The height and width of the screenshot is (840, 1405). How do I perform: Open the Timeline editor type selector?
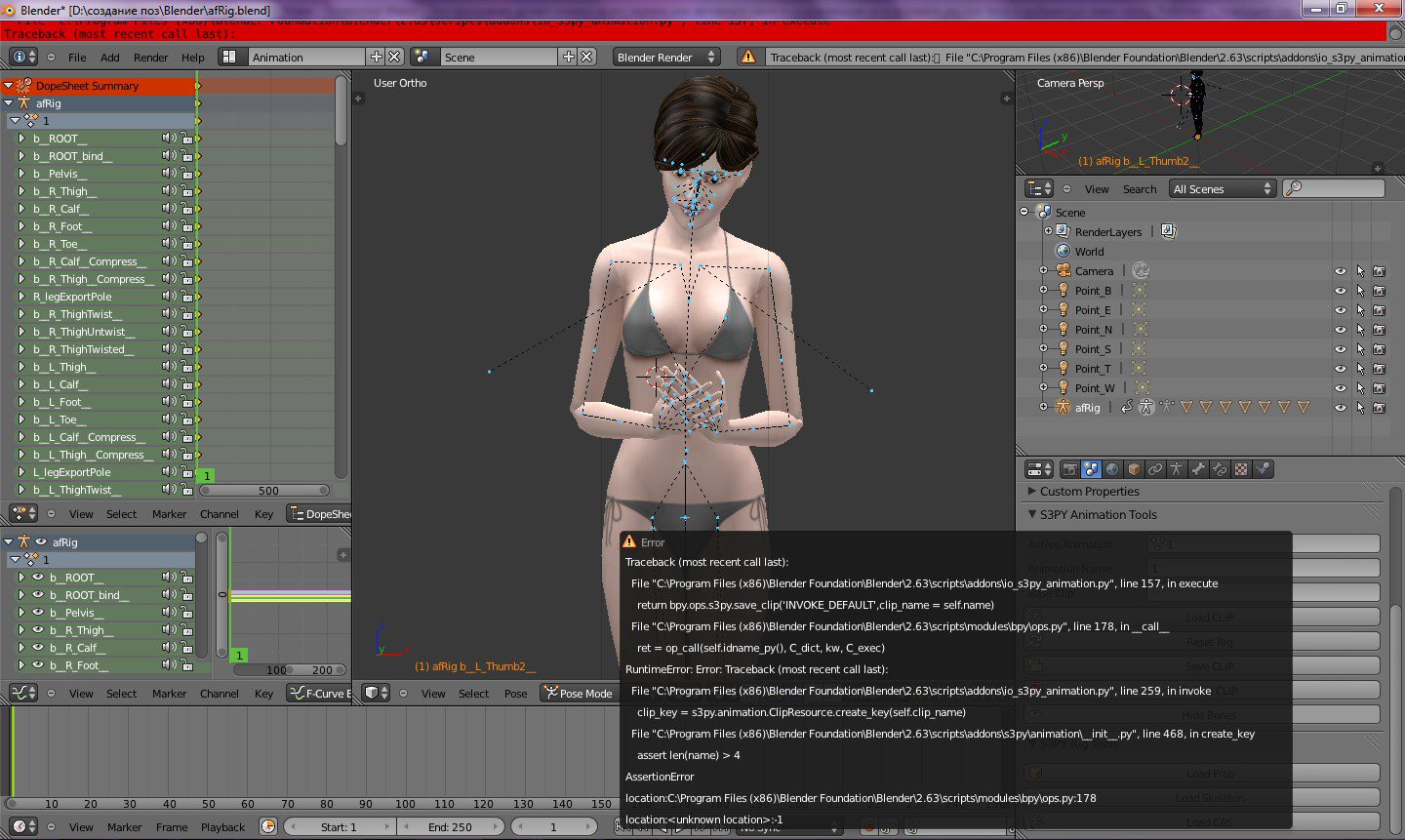coord(24,826)
